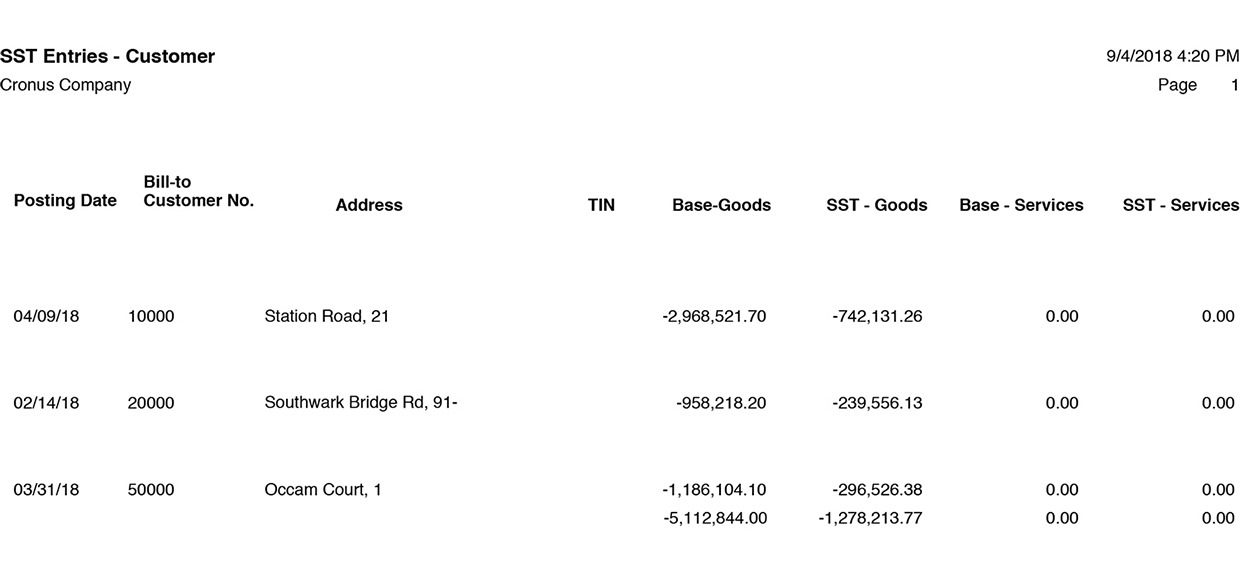This screenshot has height=569, width=1240.
Task: Click the SST Entries - Customer report title
Action: pos(107,57)
